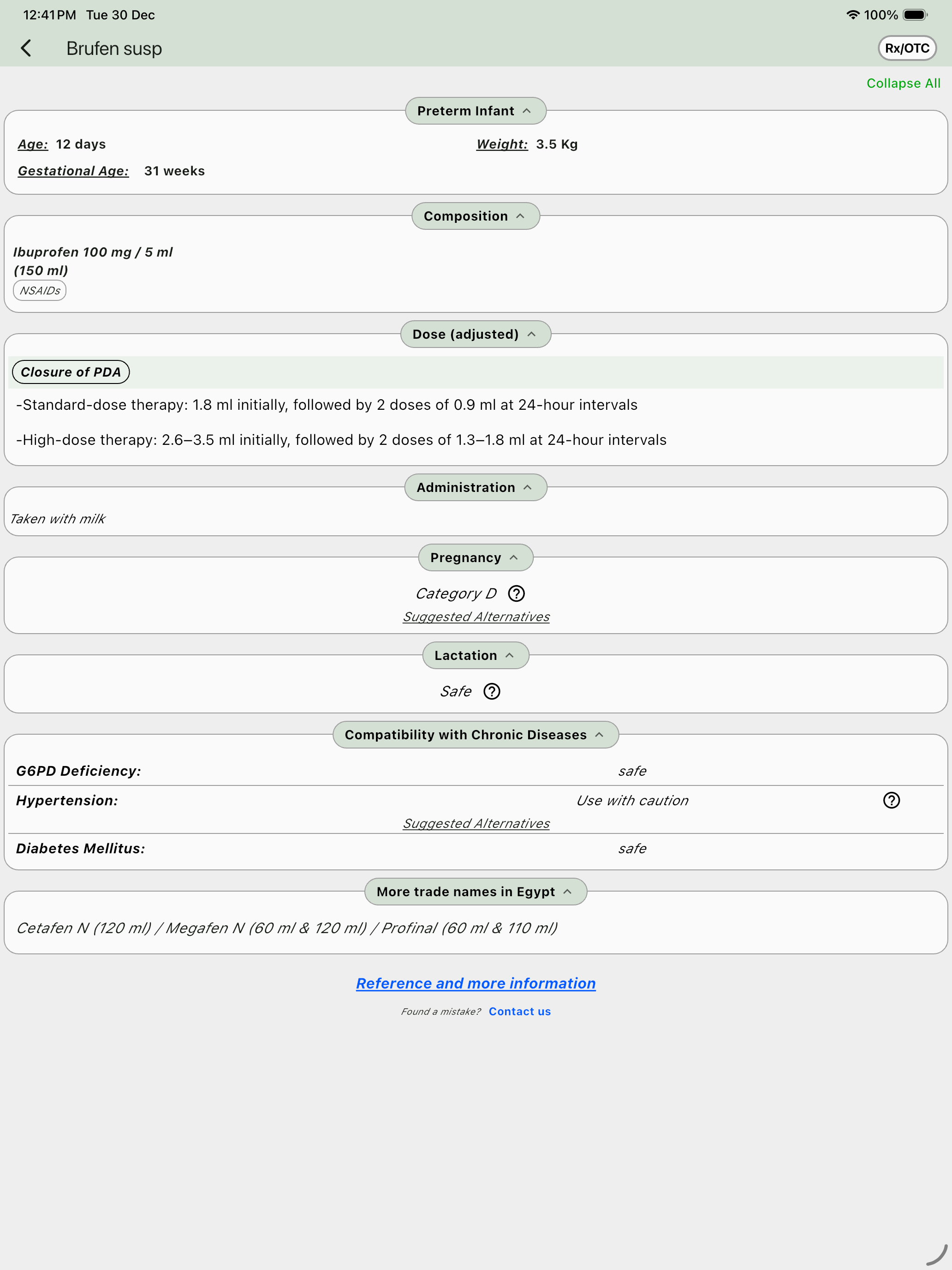Viewport: 952px width, 1270px height.
Task: Tap '3.5 Kg' weight value
Action: click(557, 144)
